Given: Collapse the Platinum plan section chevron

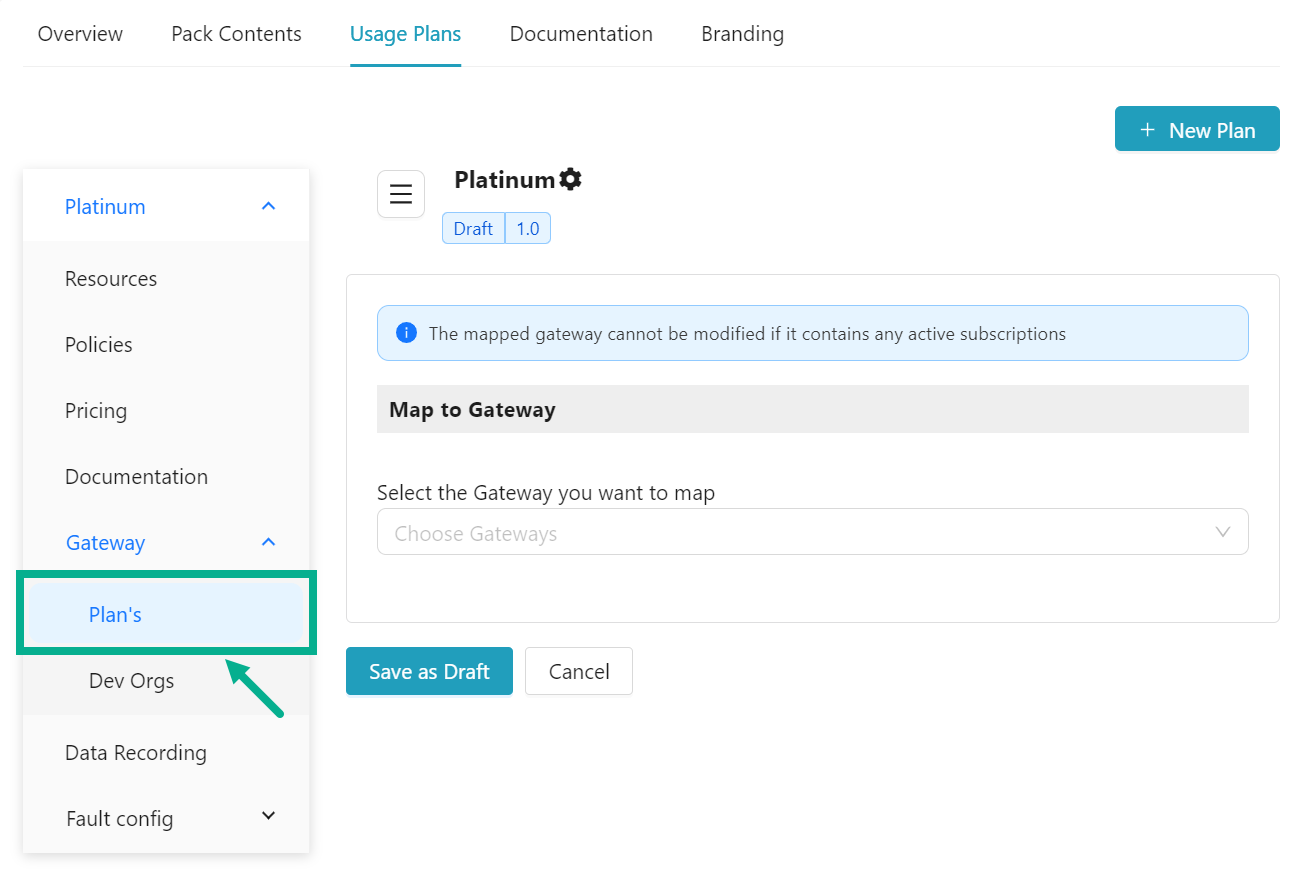Looking at the screenshot, I should [267, 205].
